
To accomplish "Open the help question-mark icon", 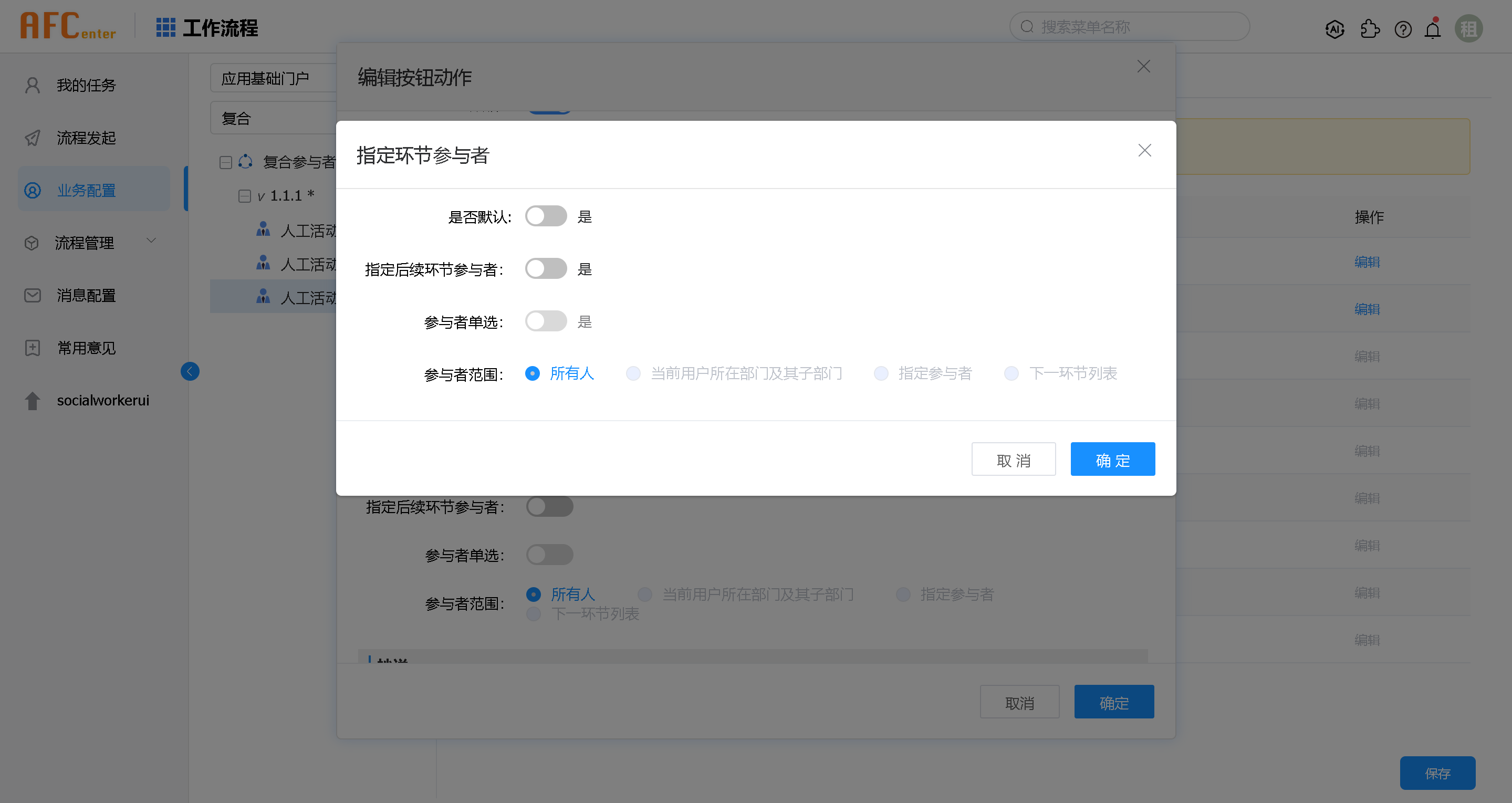I will [1403, 29].
